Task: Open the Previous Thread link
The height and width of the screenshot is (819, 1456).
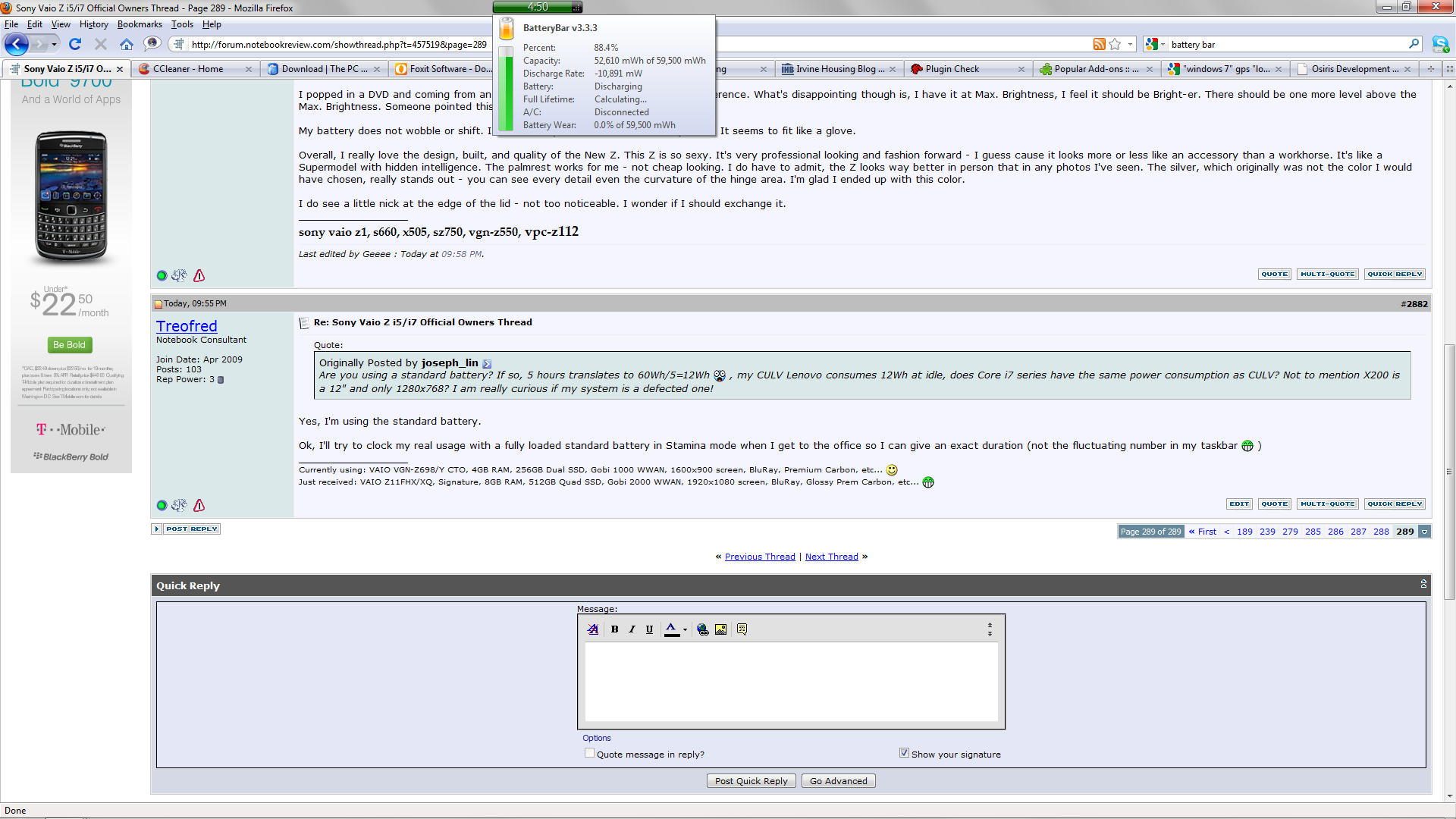Action: [x=760, y=557]
